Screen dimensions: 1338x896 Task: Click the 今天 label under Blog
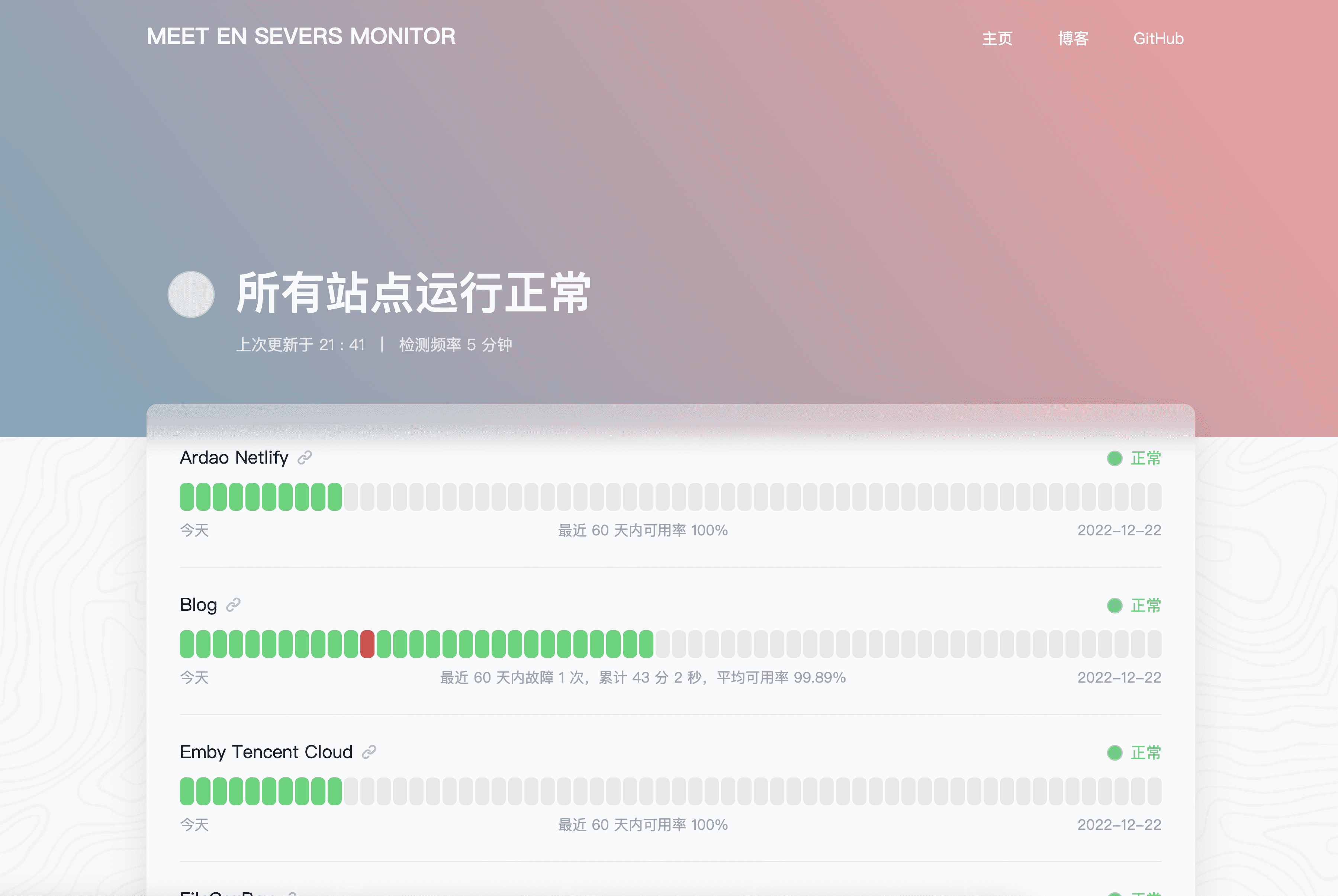[194, 678]
